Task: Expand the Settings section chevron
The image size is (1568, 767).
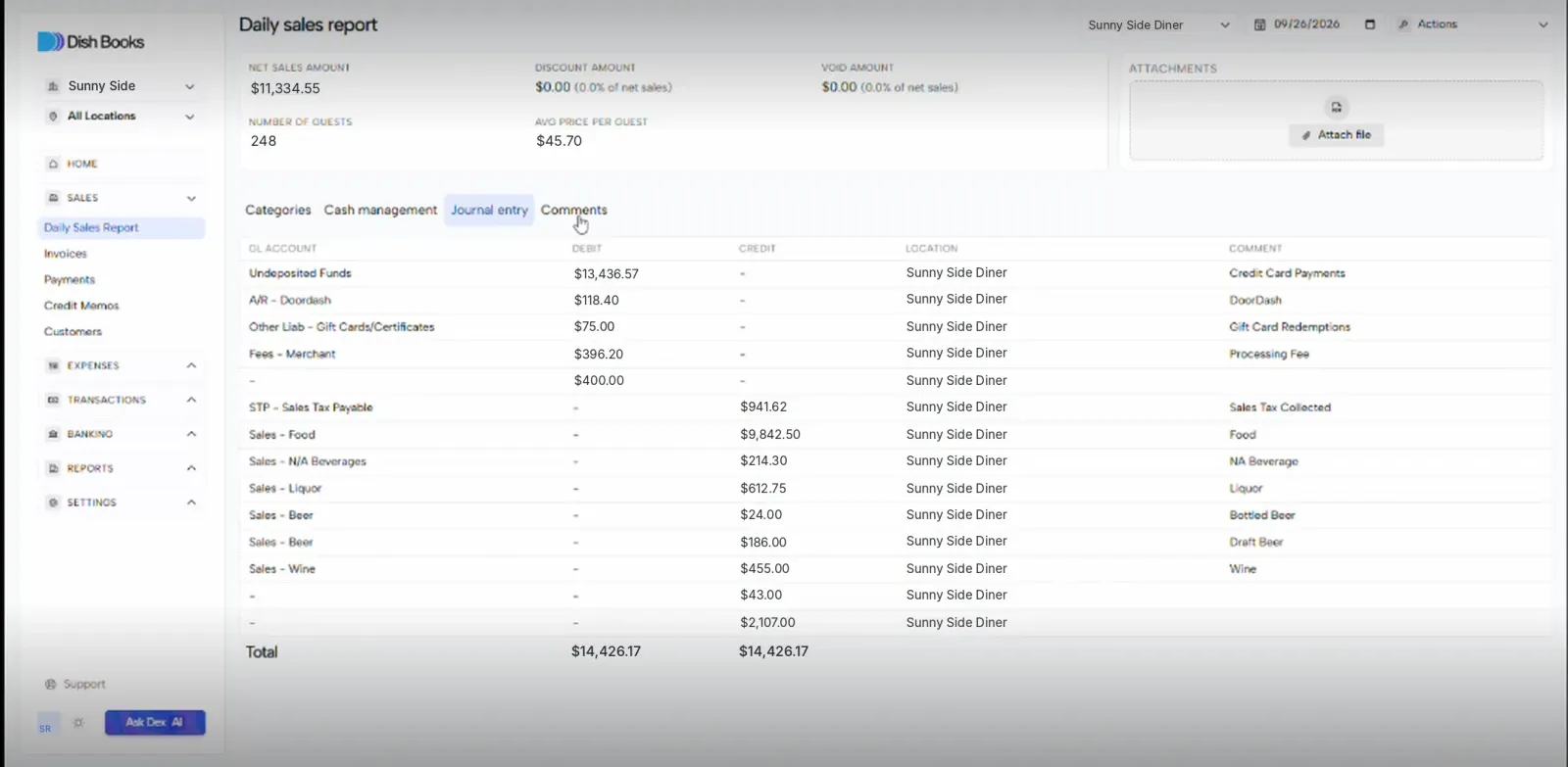Action: click(191, 503)
